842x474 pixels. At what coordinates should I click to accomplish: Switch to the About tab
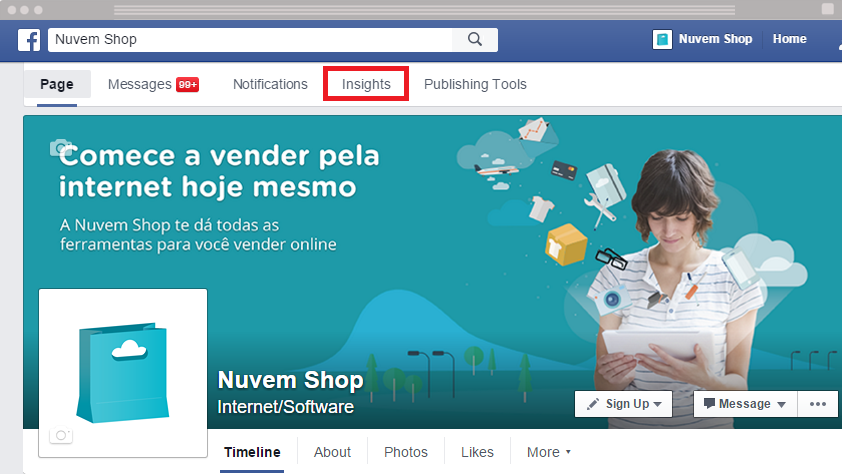pyautogui.click(x=332, y=452)
